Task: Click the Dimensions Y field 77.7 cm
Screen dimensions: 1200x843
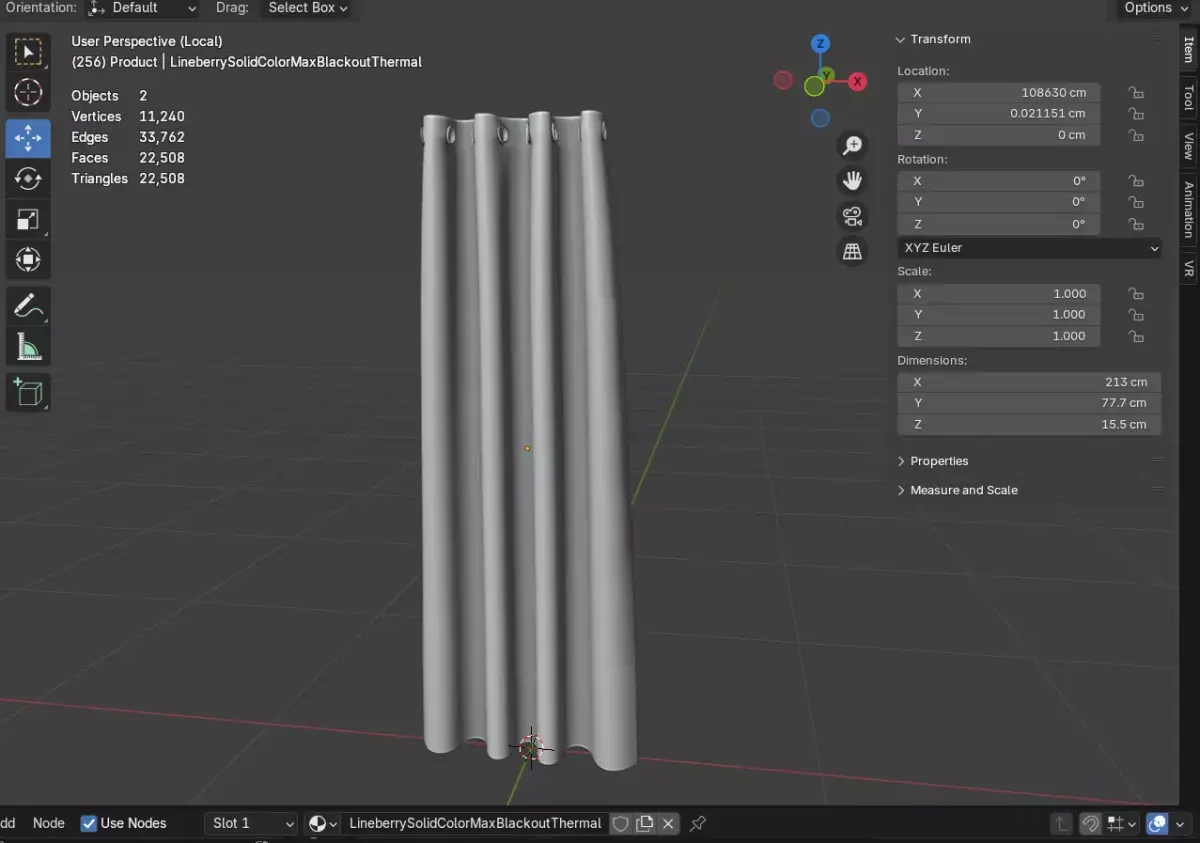Action: click(x=1029, y=403)
